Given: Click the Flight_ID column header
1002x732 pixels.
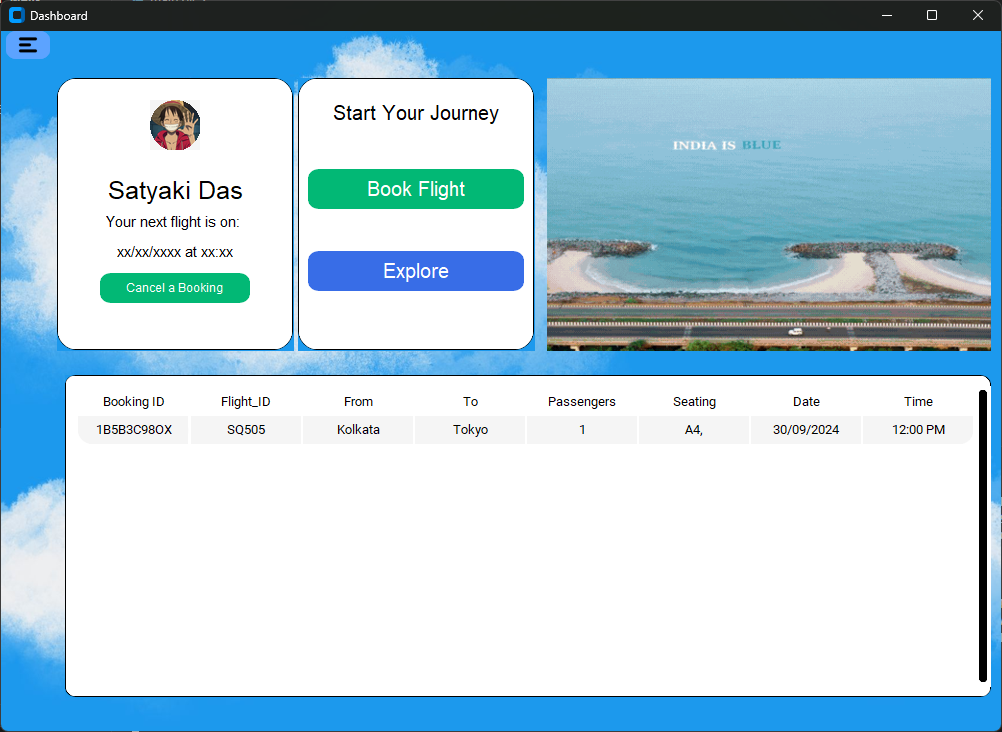Looking at the screenshot, I should pos(246,401).
